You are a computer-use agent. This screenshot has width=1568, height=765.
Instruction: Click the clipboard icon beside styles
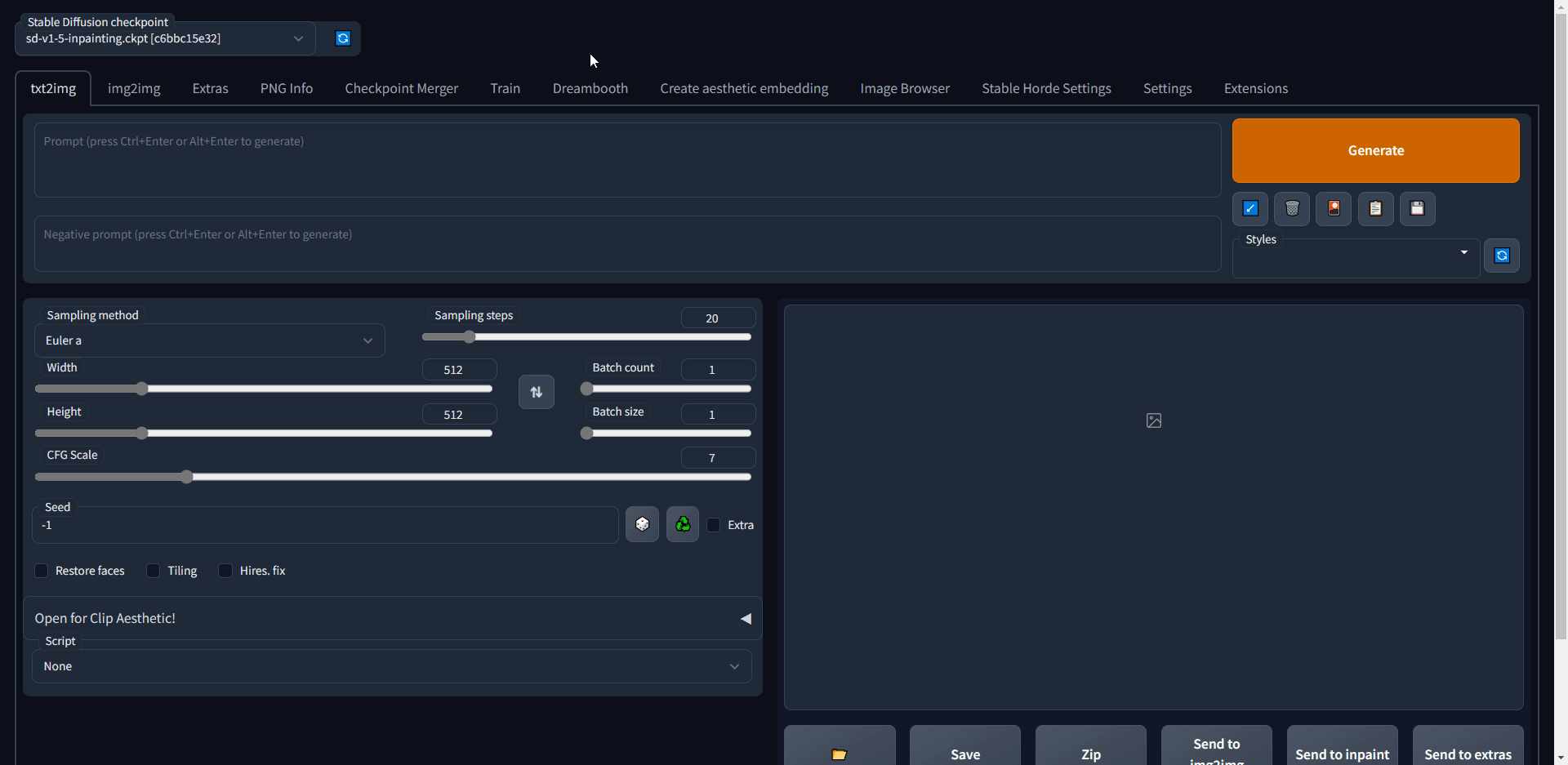click(x=1376, y=209)
